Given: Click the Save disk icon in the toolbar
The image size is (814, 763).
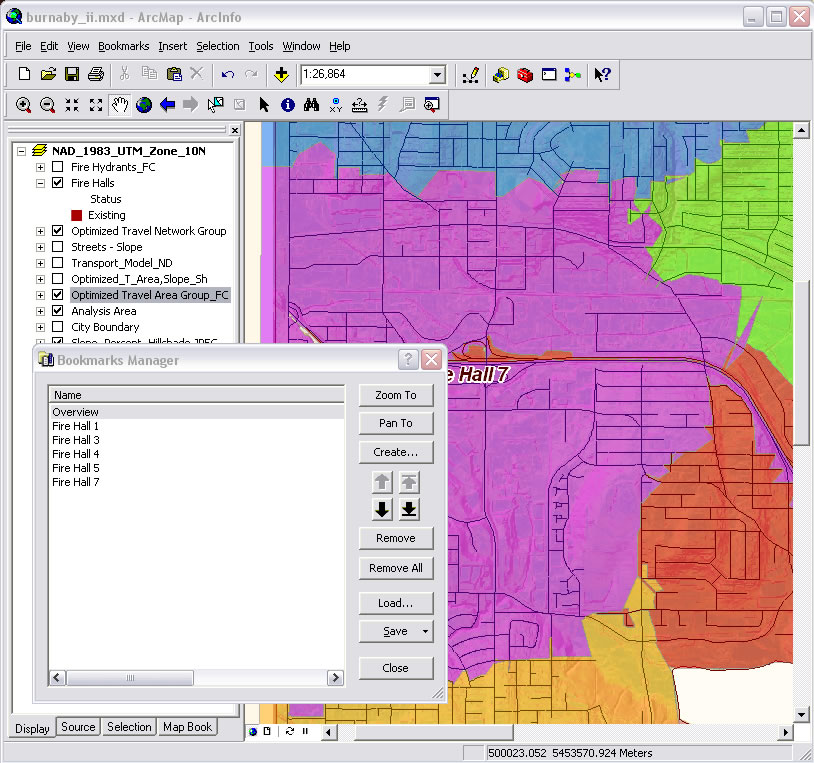Looking at the screenshot, I should 72,74.
